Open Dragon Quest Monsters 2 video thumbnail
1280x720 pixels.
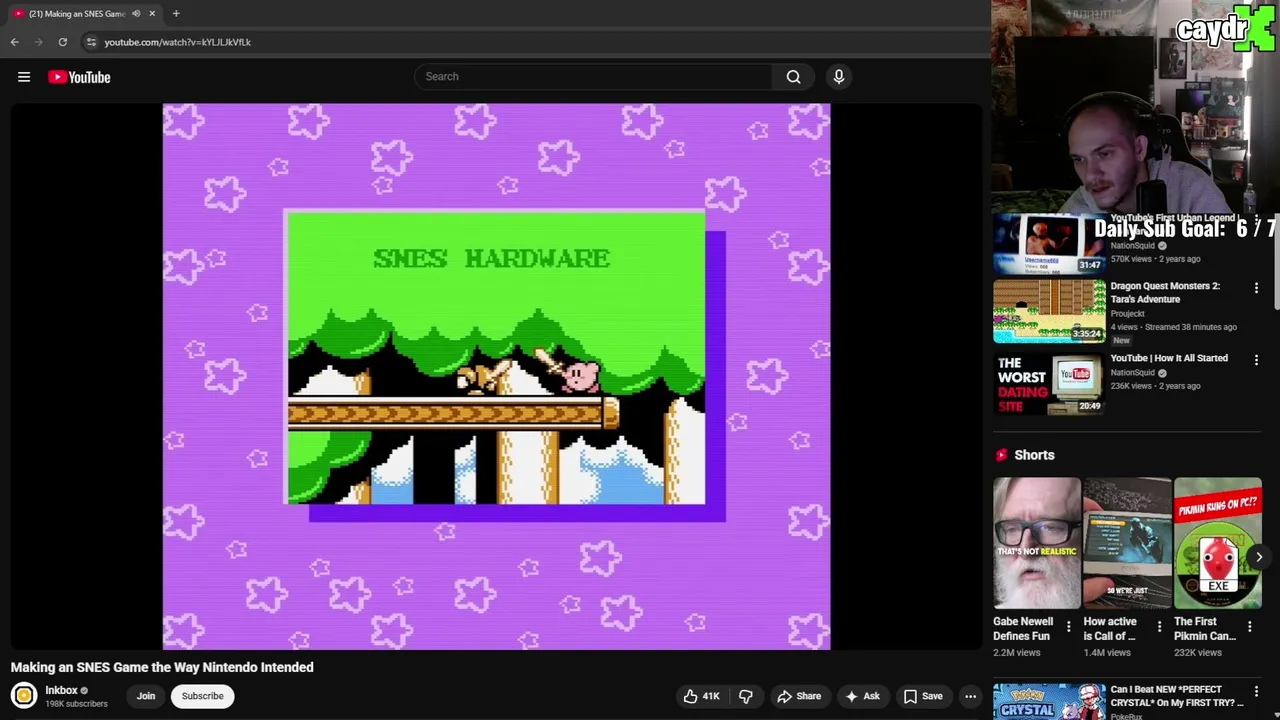[1049, 311]
